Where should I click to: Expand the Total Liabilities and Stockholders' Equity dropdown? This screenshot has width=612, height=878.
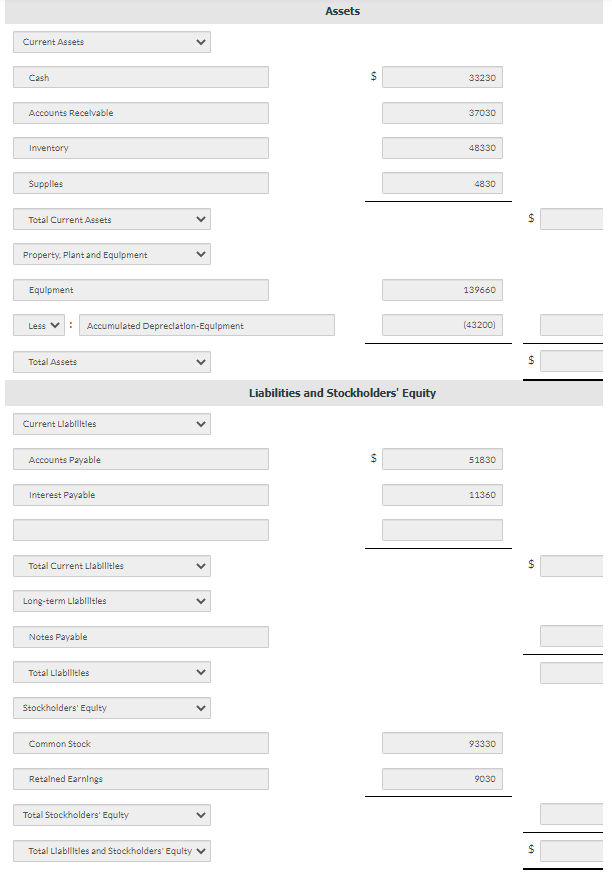pos(111,851)
